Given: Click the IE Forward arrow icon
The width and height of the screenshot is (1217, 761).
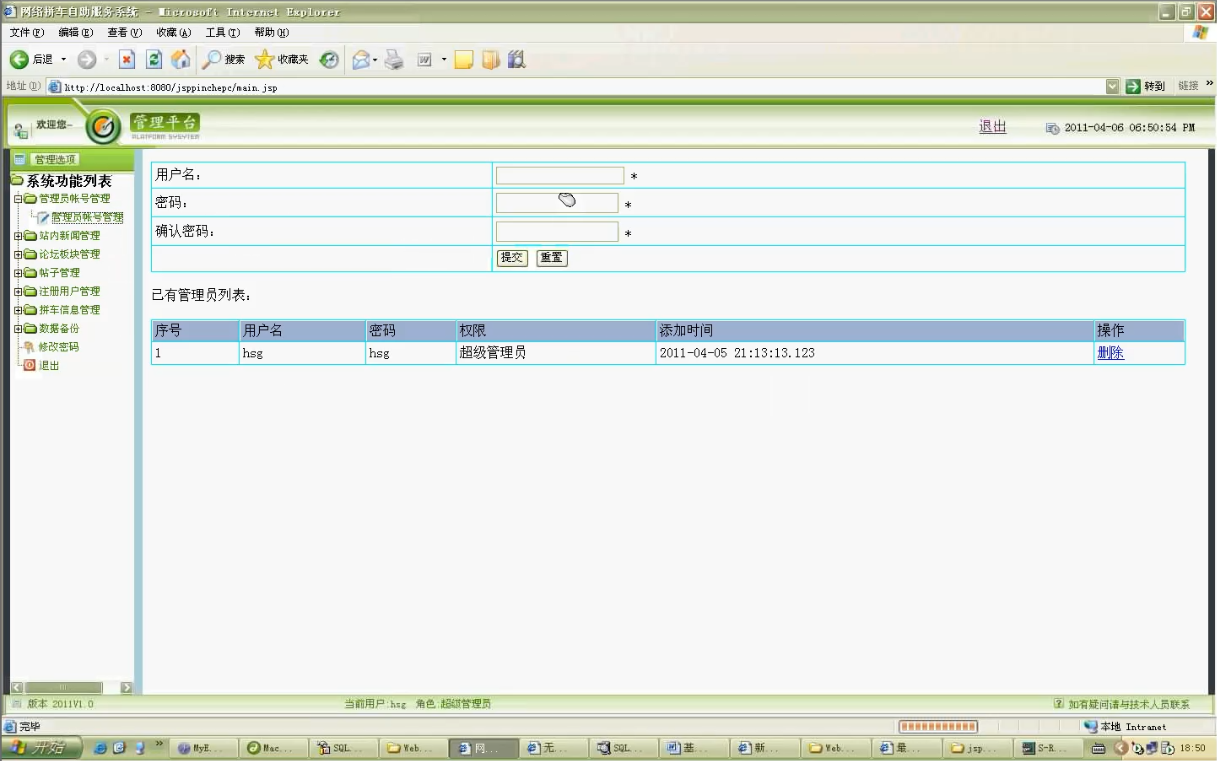Looking at the screenshot, I should (86, 60).
